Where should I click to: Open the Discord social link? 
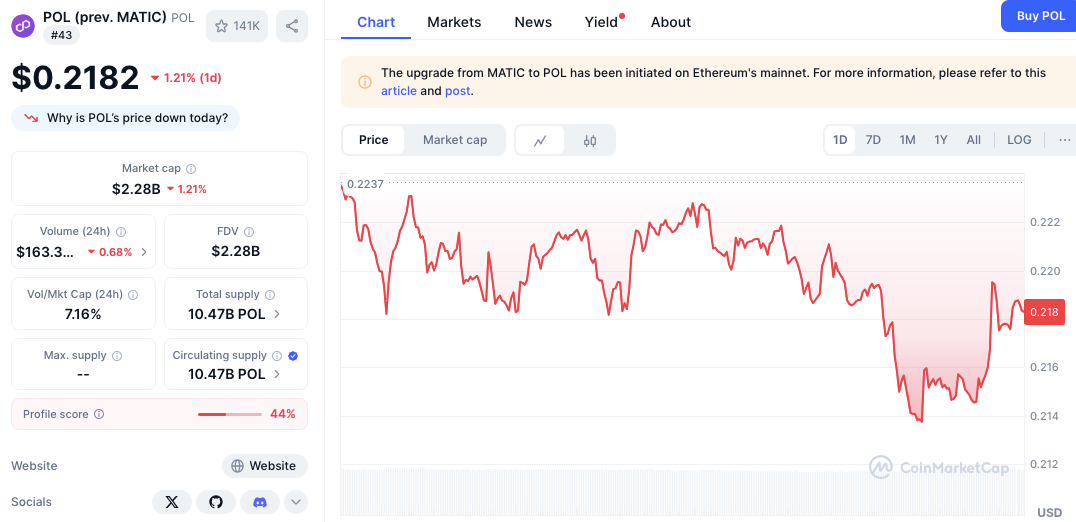point(260,502)
